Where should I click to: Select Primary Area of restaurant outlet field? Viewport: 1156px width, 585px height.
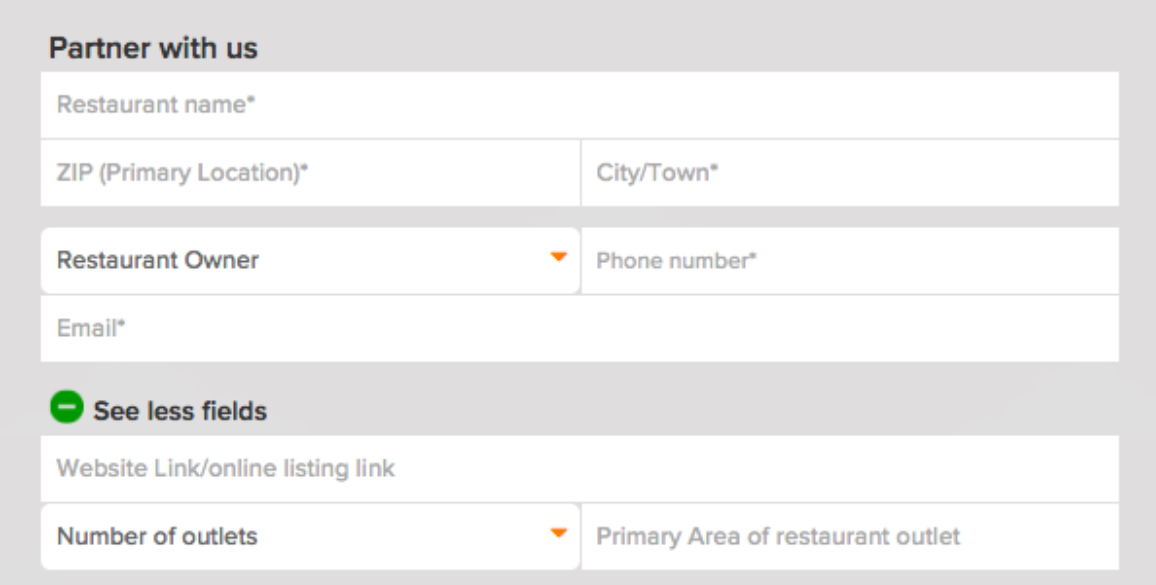850,536
